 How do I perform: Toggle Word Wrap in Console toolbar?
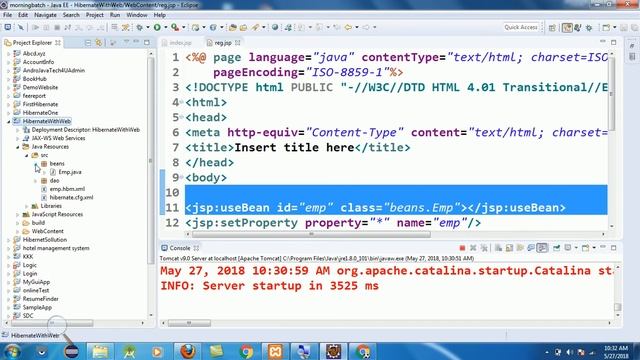[x=520, y=248]
